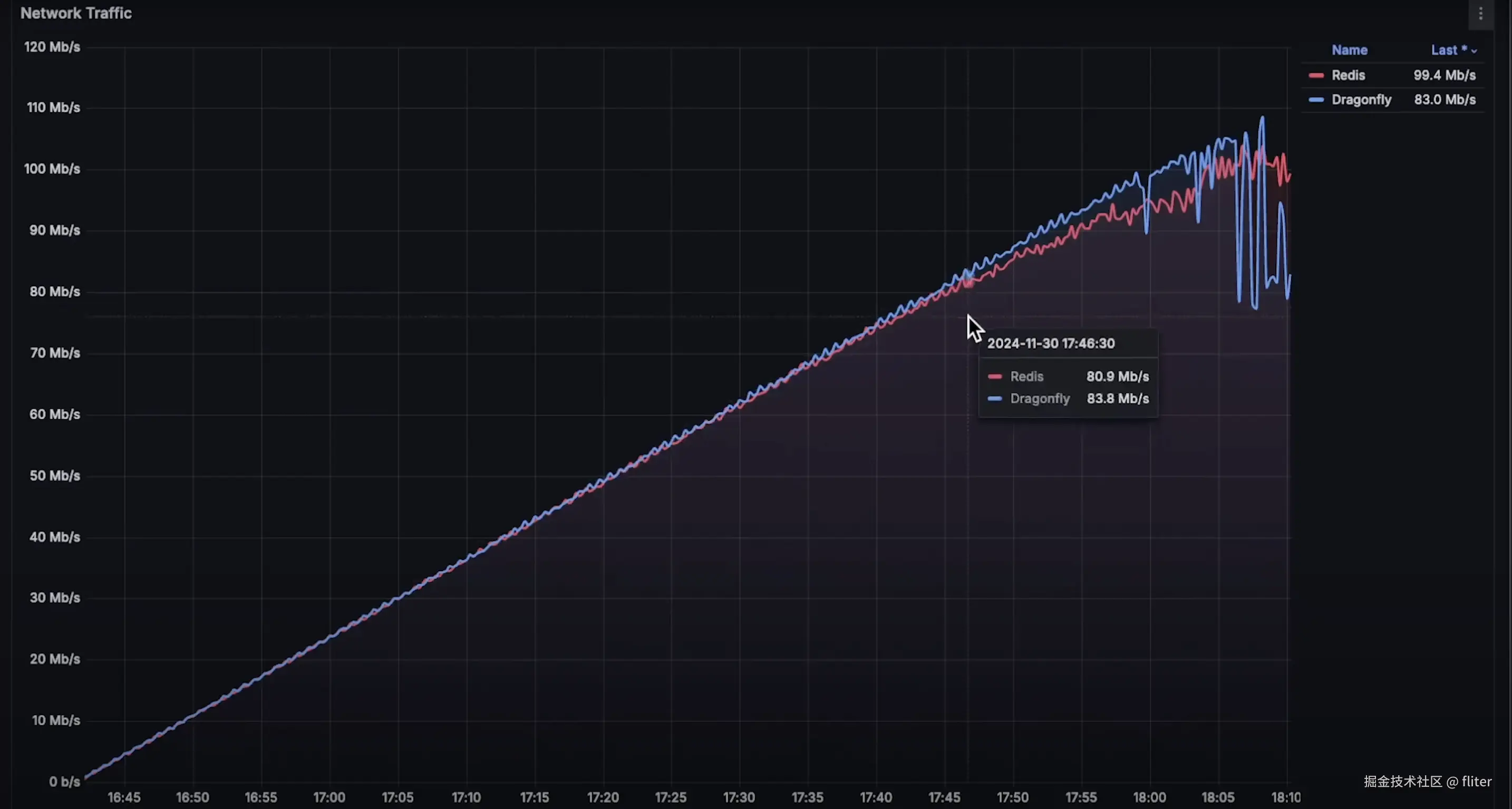
Task: Click the Network Traffic panel title
Action: (x=76, y=13)
